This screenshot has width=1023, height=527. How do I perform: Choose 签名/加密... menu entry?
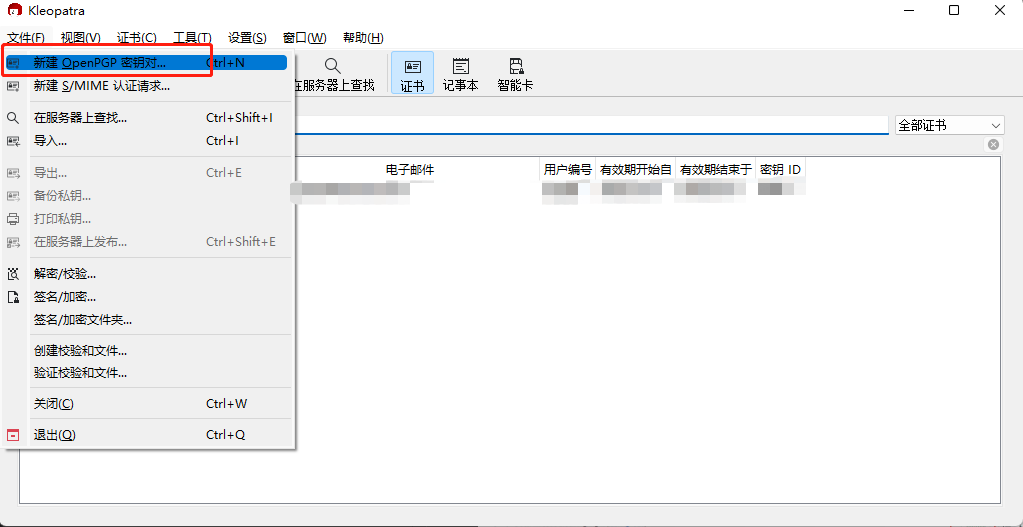147,297
